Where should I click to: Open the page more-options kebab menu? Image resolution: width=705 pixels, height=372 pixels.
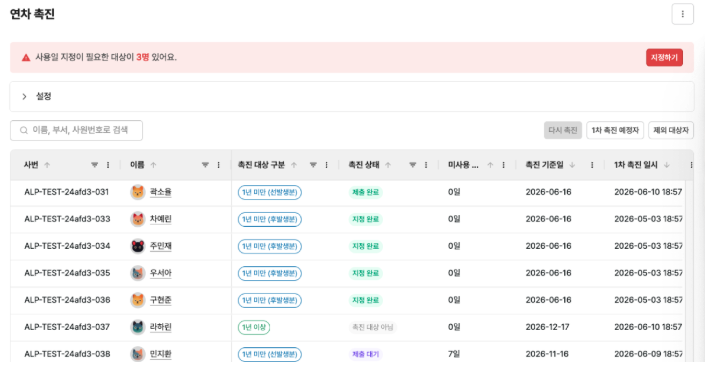(683, 14)
